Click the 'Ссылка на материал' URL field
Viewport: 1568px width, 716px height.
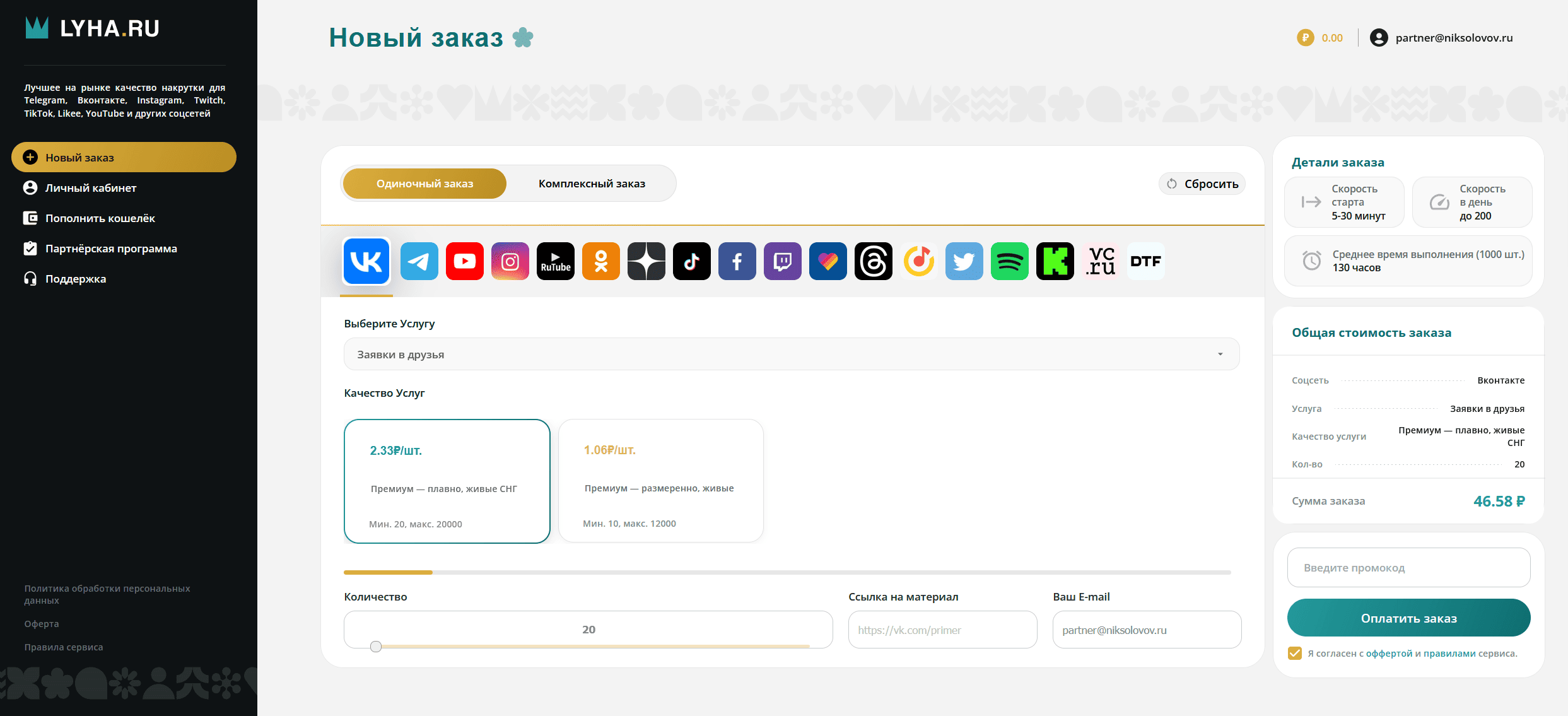tap(942, 630)
